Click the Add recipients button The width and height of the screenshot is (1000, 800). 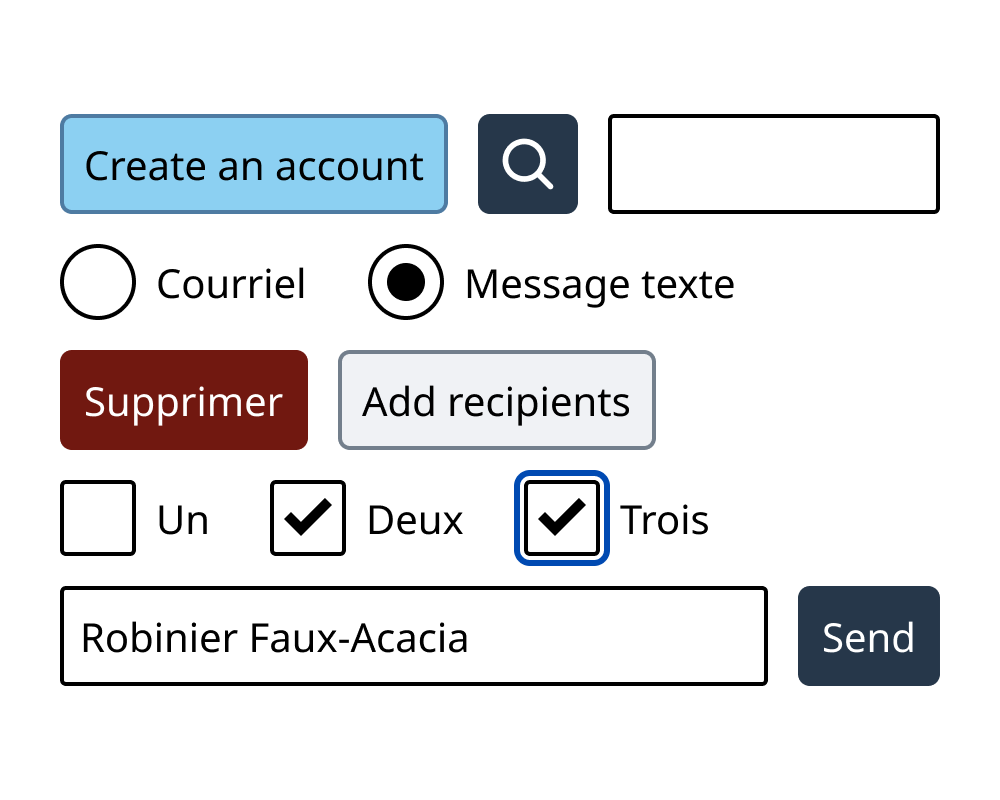coord(496,400)
